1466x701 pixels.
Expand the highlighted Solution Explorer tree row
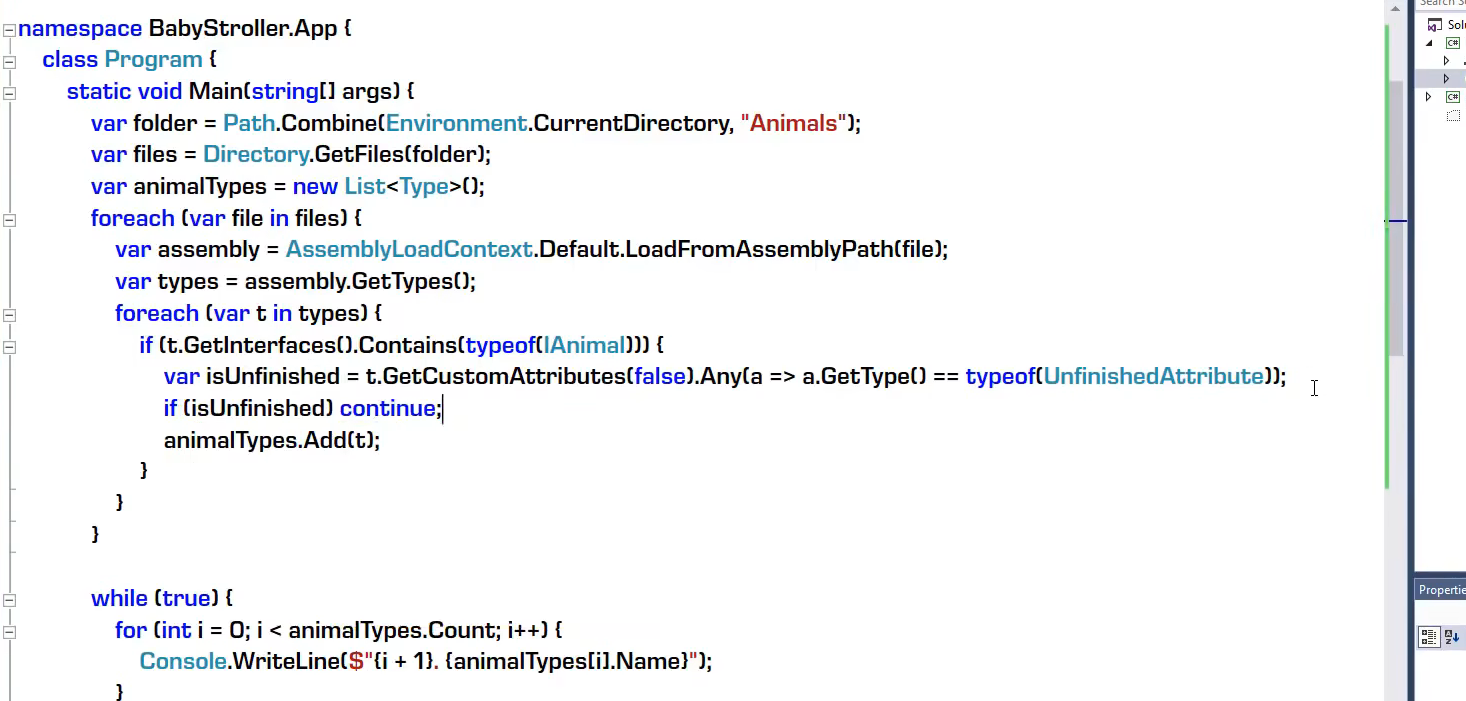point(1446,78)
